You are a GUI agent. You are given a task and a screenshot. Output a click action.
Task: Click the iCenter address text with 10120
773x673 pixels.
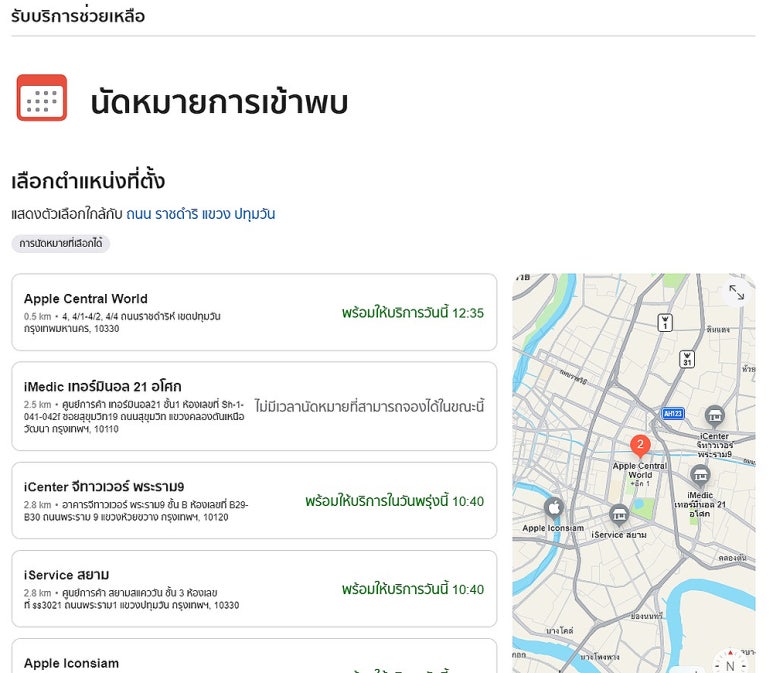[x=136, y=511]
